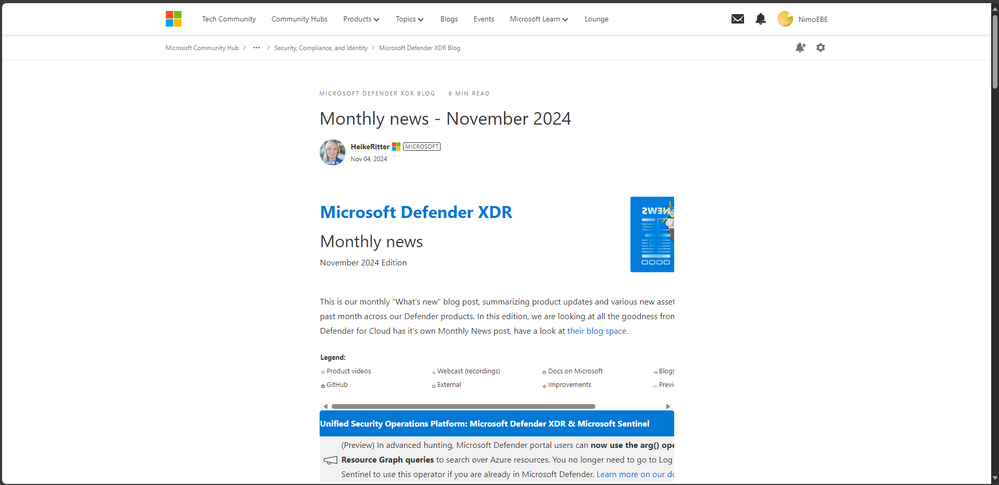Click the 'Monthly news - November 2024' title
The width and height of the screenshot is (999, 485).
tap(445, 119)
